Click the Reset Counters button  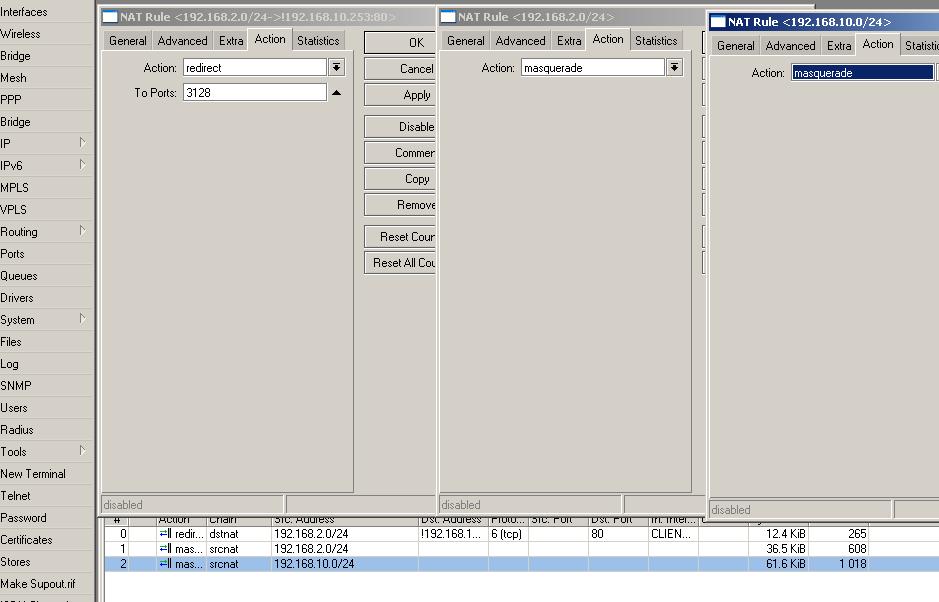[400, 237]
